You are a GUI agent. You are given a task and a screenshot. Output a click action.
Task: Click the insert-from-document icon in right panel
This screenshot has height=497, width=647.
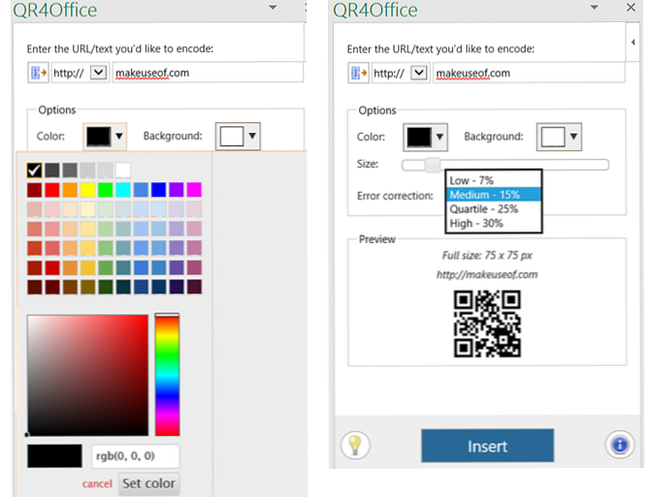357,73
